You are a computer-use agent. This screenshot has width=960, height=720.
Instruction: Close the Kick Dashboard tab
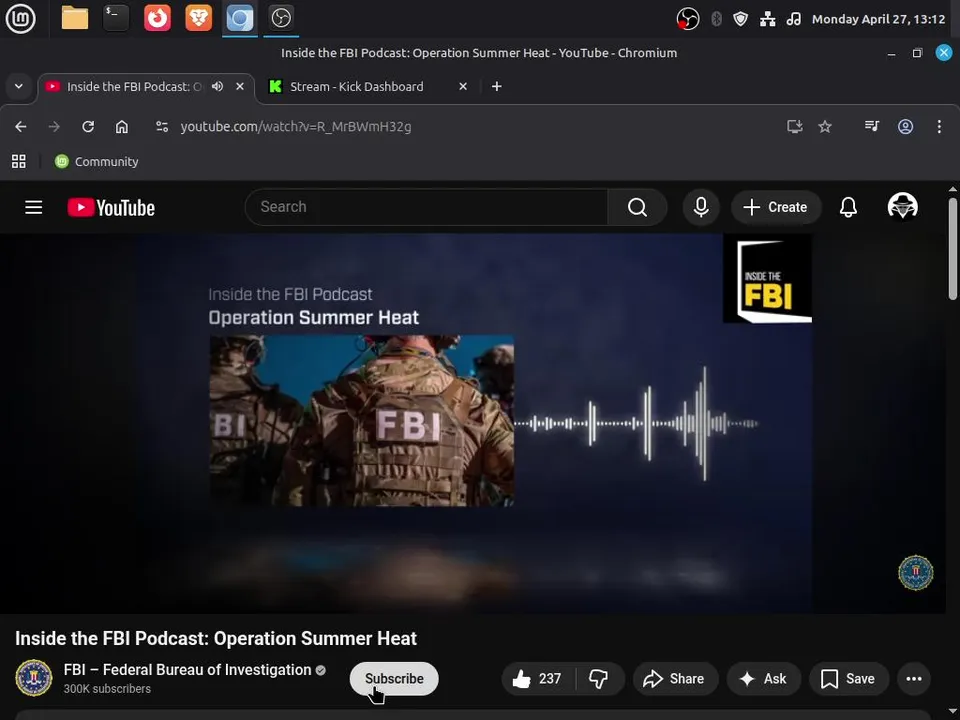coord(463,86)
